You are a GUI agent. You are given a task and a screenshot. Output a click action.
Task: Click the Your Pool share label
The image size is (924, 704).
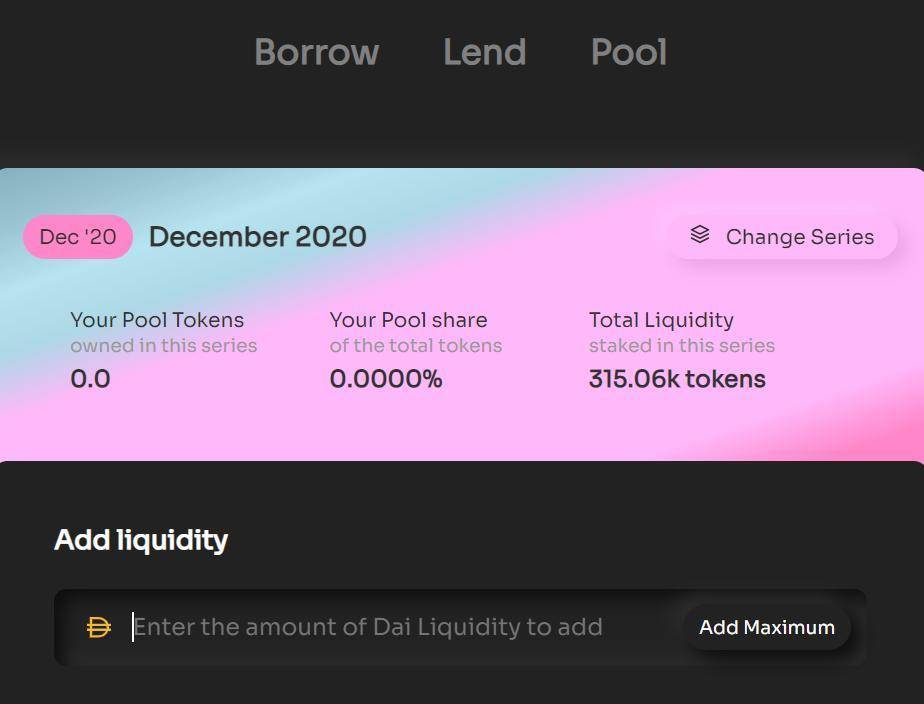coord(408,320)
